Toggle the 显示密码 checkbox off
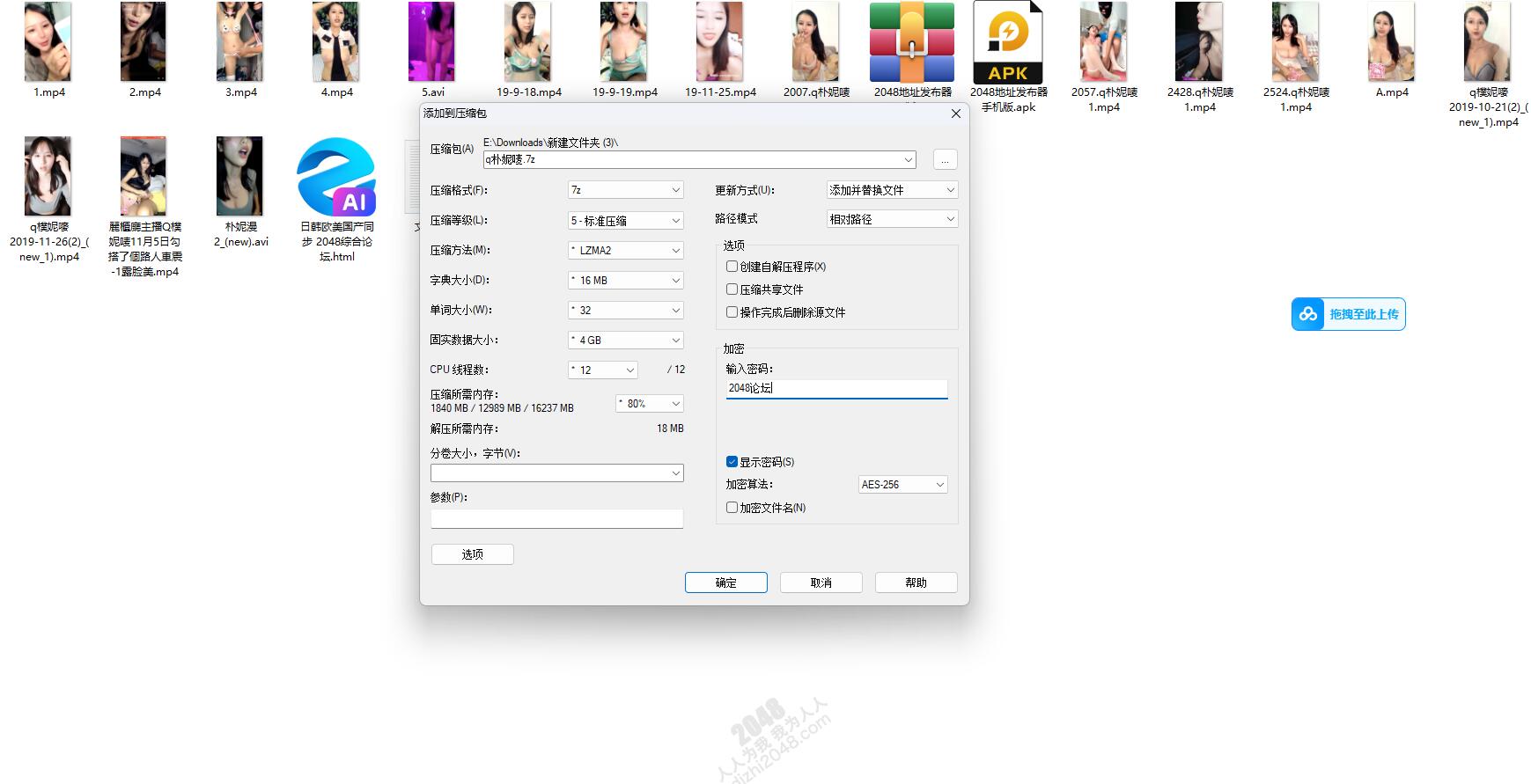Viewport: 1531px width, 784px height. click(x=732, y=461)
